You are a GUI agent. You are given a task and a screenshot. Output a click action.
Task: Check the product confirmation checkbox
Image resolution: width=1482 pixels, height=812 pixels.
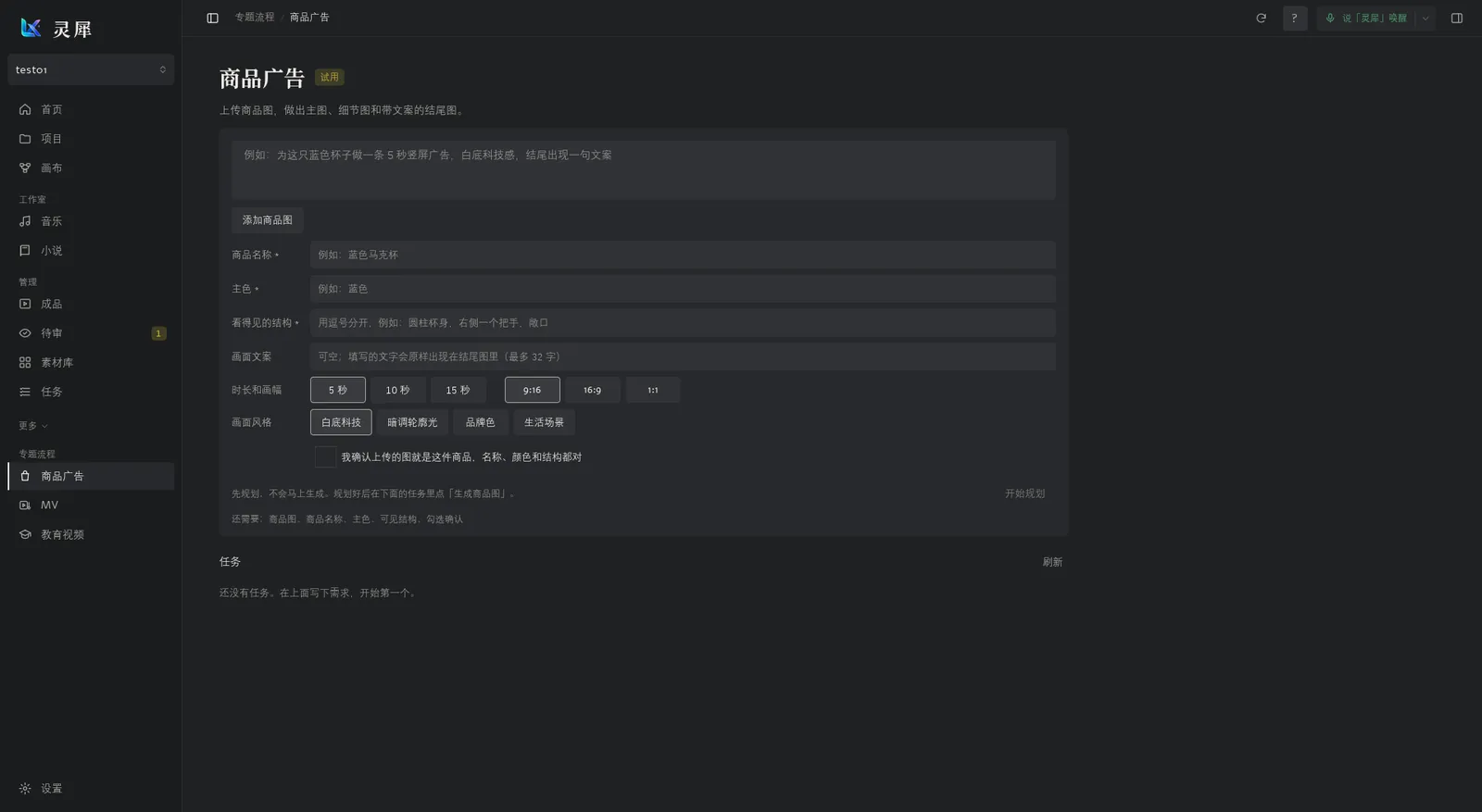coord(325,456)
